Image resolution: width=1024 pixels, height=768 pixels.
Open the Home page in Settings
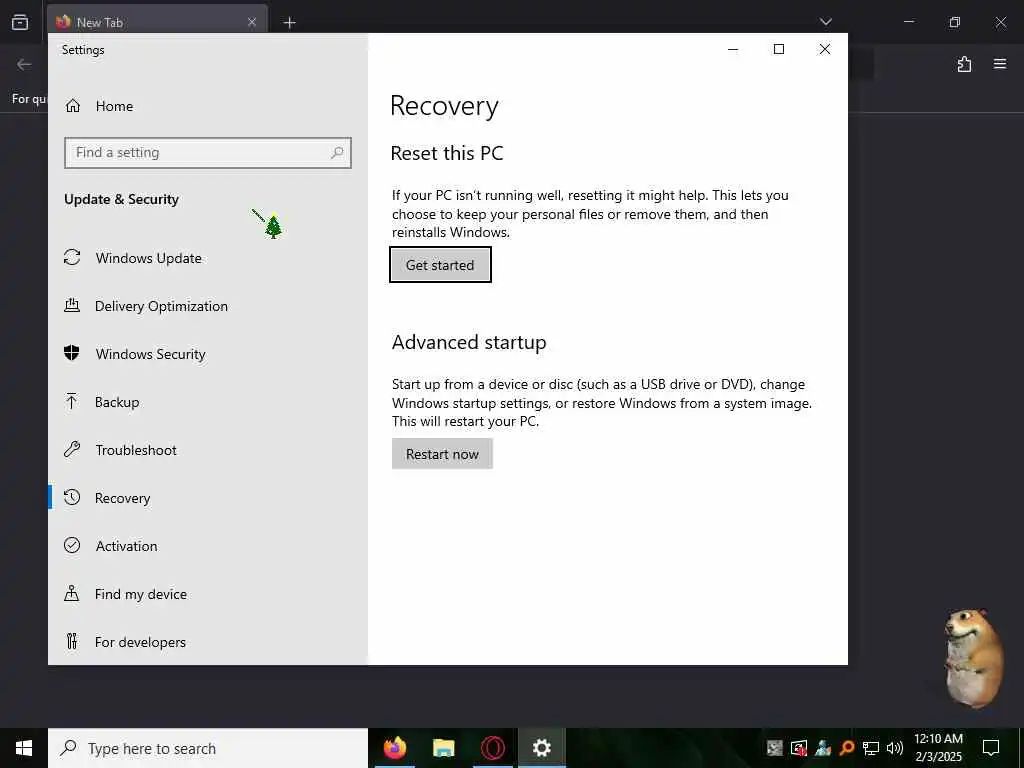pos(99,106)
